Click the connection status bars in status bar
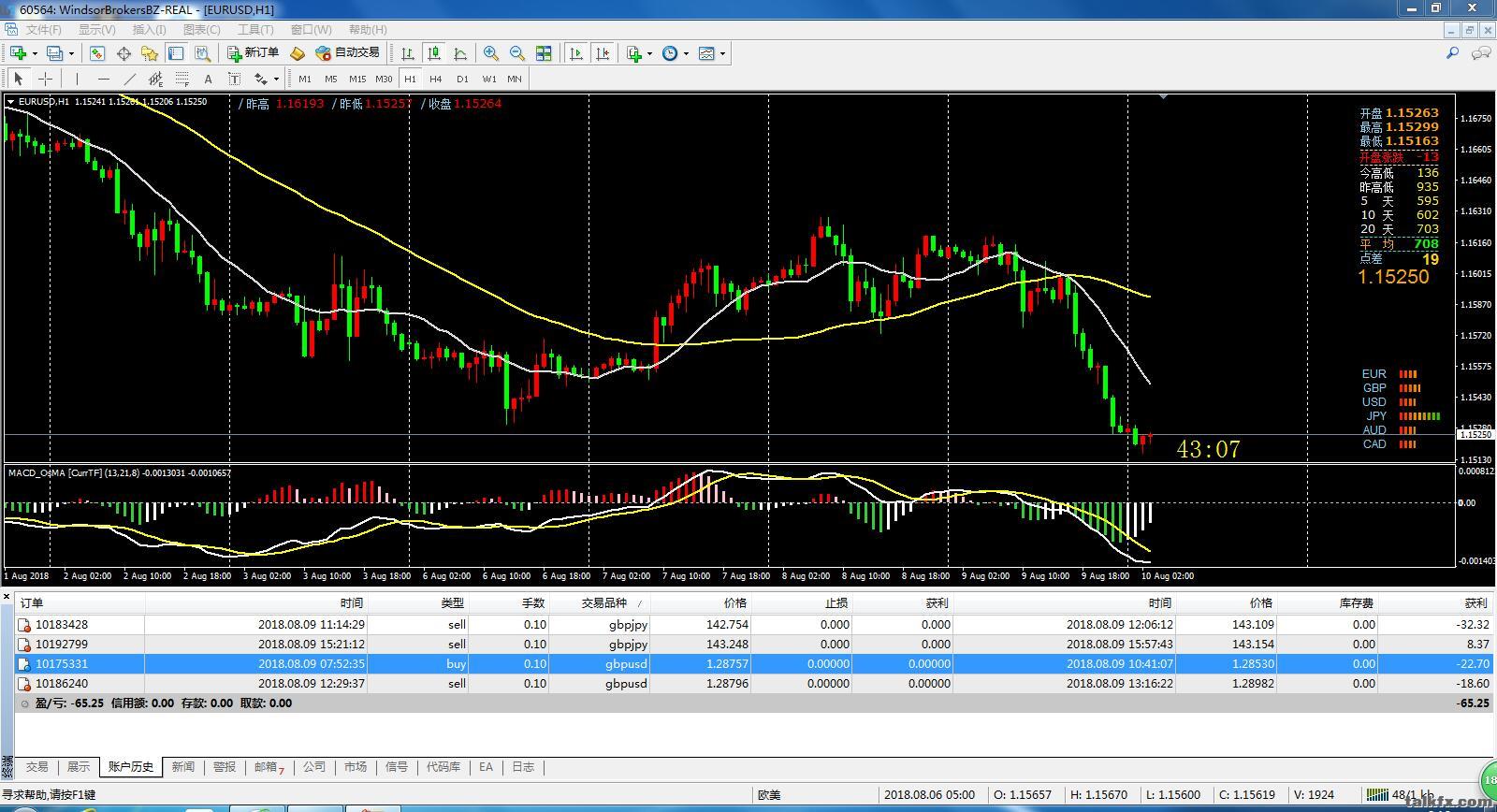Viewport: 1497px width, 812px height. (x=1375, y=795)
